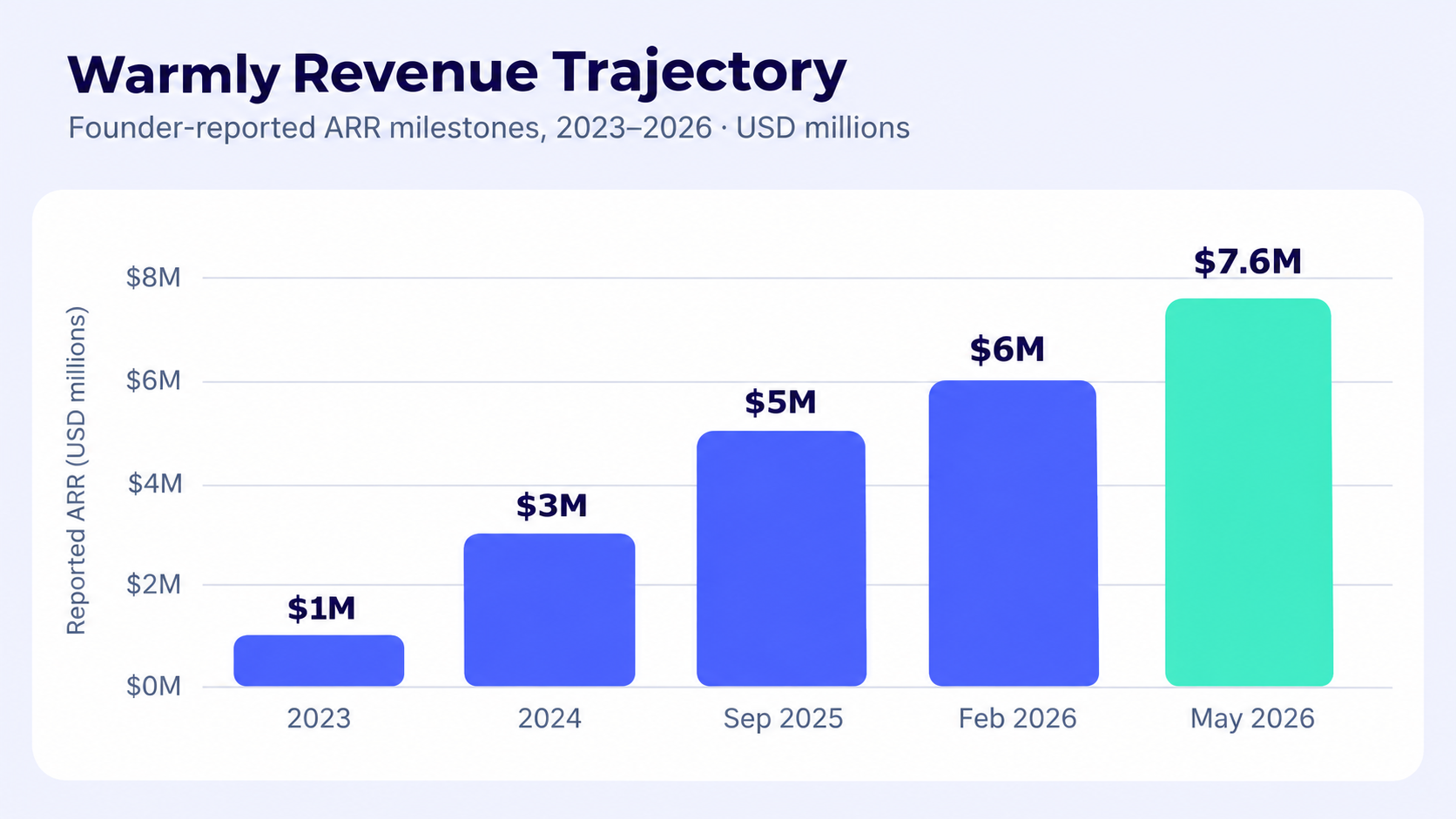Select the Founder-reported ARR milestones subtitle
Image resolution: width=1456 pixels, height=819 pixels.
489,128
